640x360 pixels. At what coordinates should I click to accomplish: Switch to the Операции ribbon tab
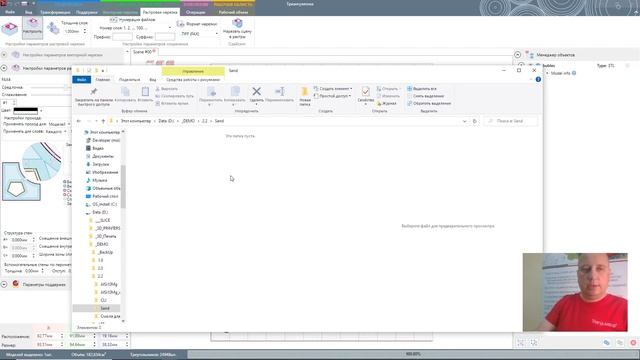196,12
